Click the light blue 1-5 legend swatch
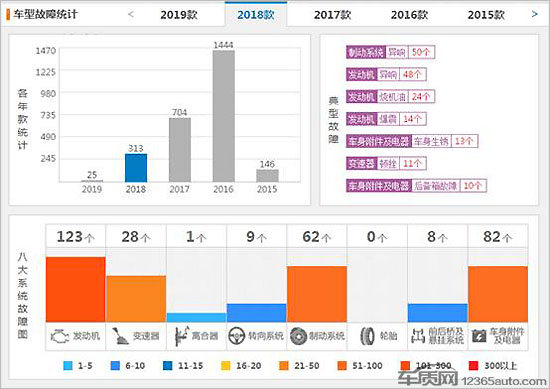Viewport: 550px width, 389px height. click(68, 366)
